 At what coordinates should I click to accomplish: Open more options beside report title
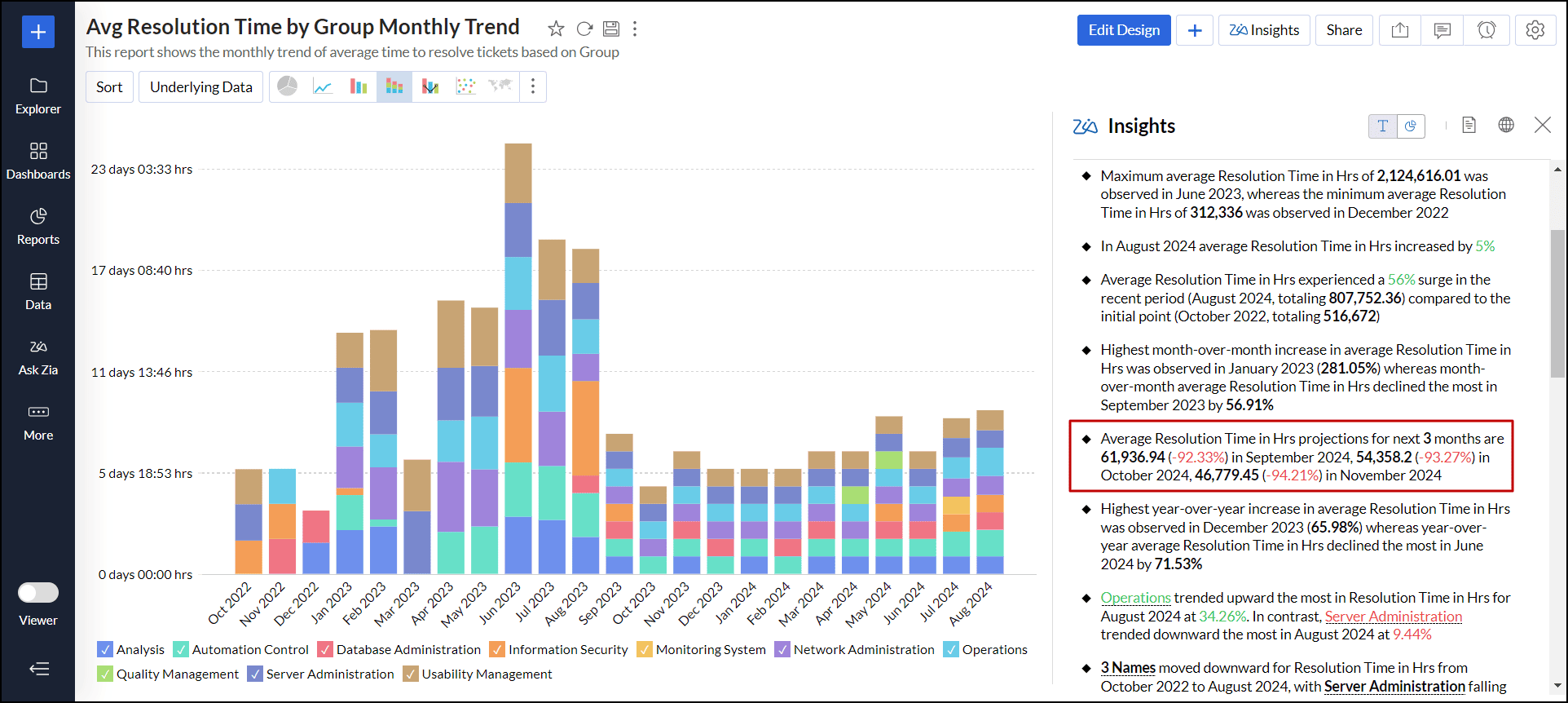(635, 29)
